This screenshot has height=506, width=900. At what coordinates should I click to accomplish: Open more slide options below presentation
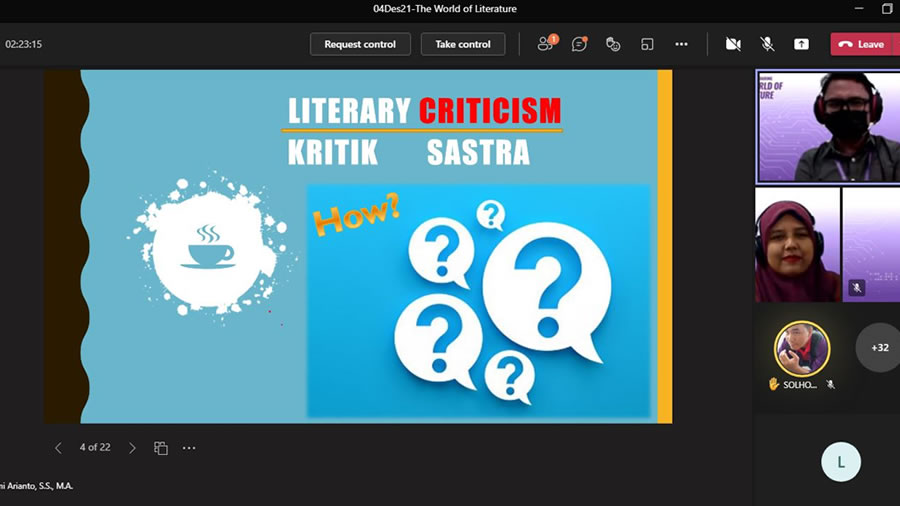pos(189,448)
